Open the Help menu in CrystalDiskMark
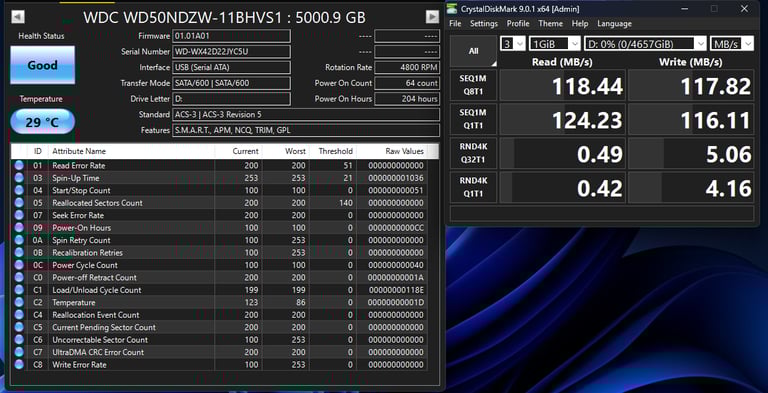Screen dimensions: 768x393 580,24
